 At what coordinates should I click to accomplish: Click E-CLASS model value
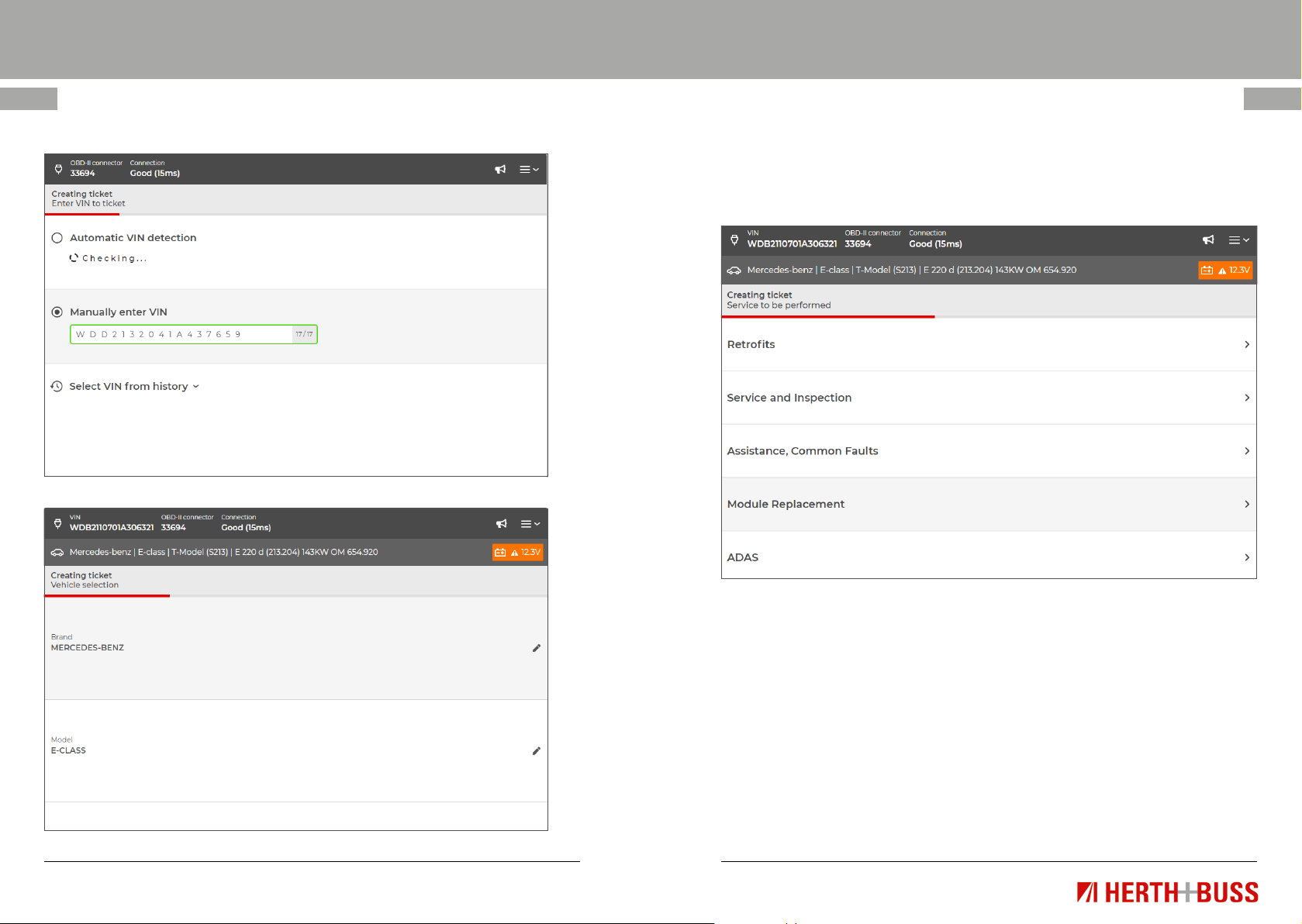coord(68,751)
